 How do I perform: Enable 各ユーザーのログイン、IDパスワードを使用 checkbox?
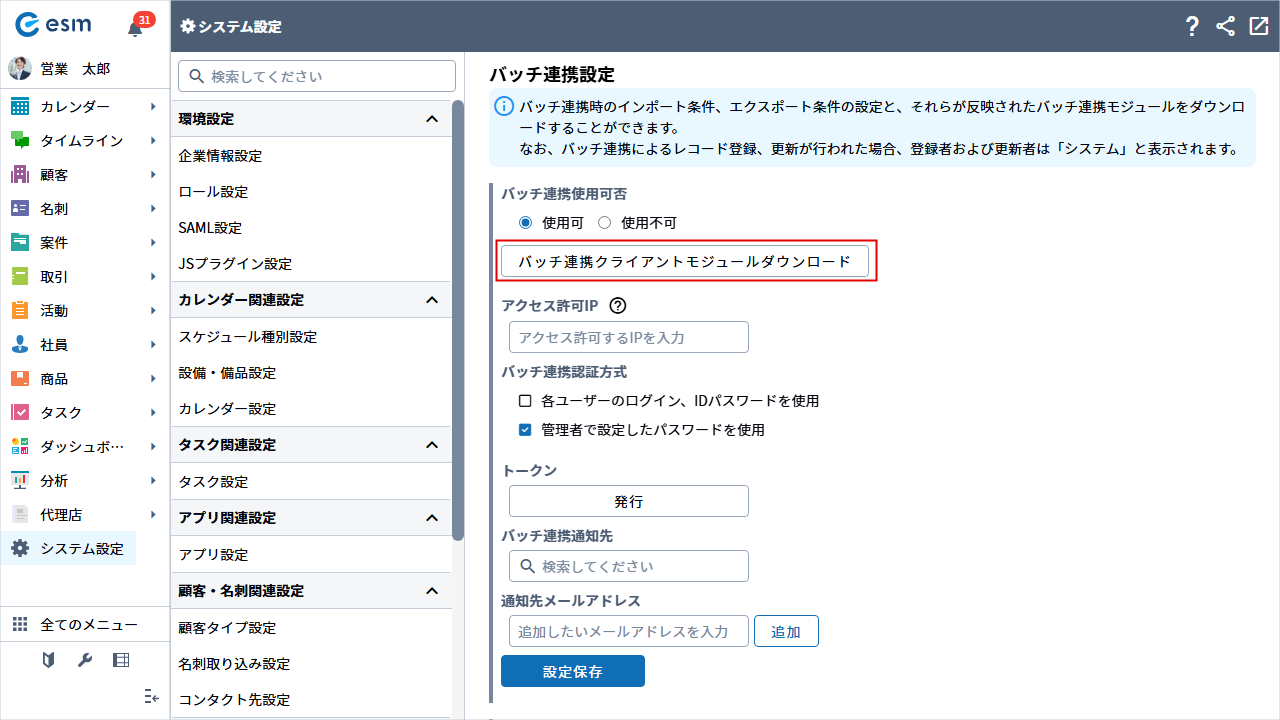click(x=525, y=401)
